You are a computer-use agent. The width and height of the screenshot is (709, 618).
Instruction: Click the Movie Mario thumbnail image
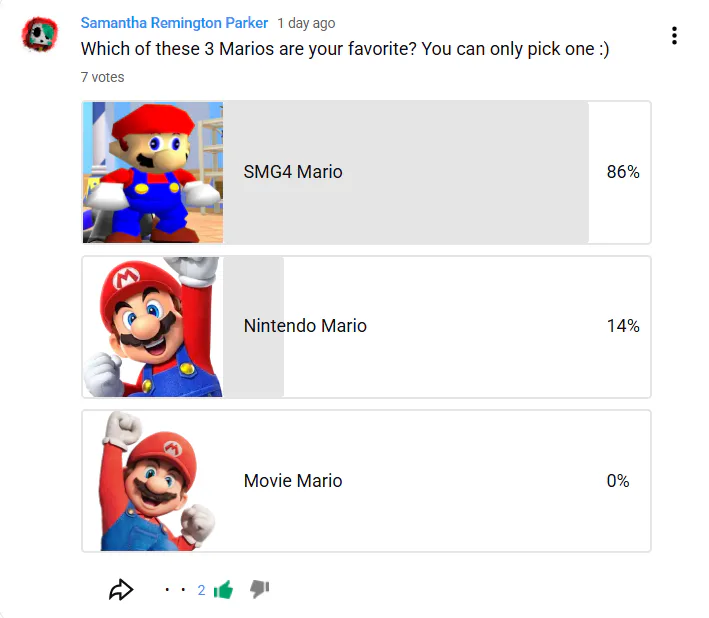[153, 481]
